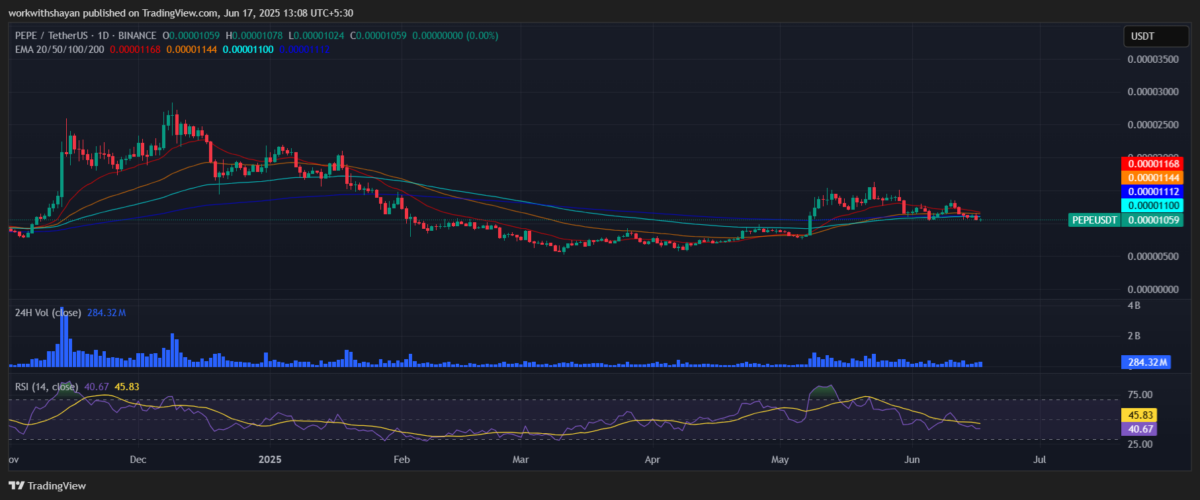Screen dimensions: 1200x500
Task: Click the orange EMA value 0.00001144 in legend
Action: click(192, 49)
